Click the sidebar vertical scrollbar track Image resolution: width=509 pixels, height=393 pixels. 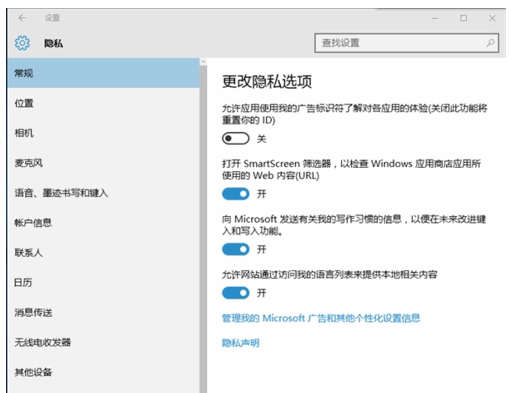[x=203, y=229]
